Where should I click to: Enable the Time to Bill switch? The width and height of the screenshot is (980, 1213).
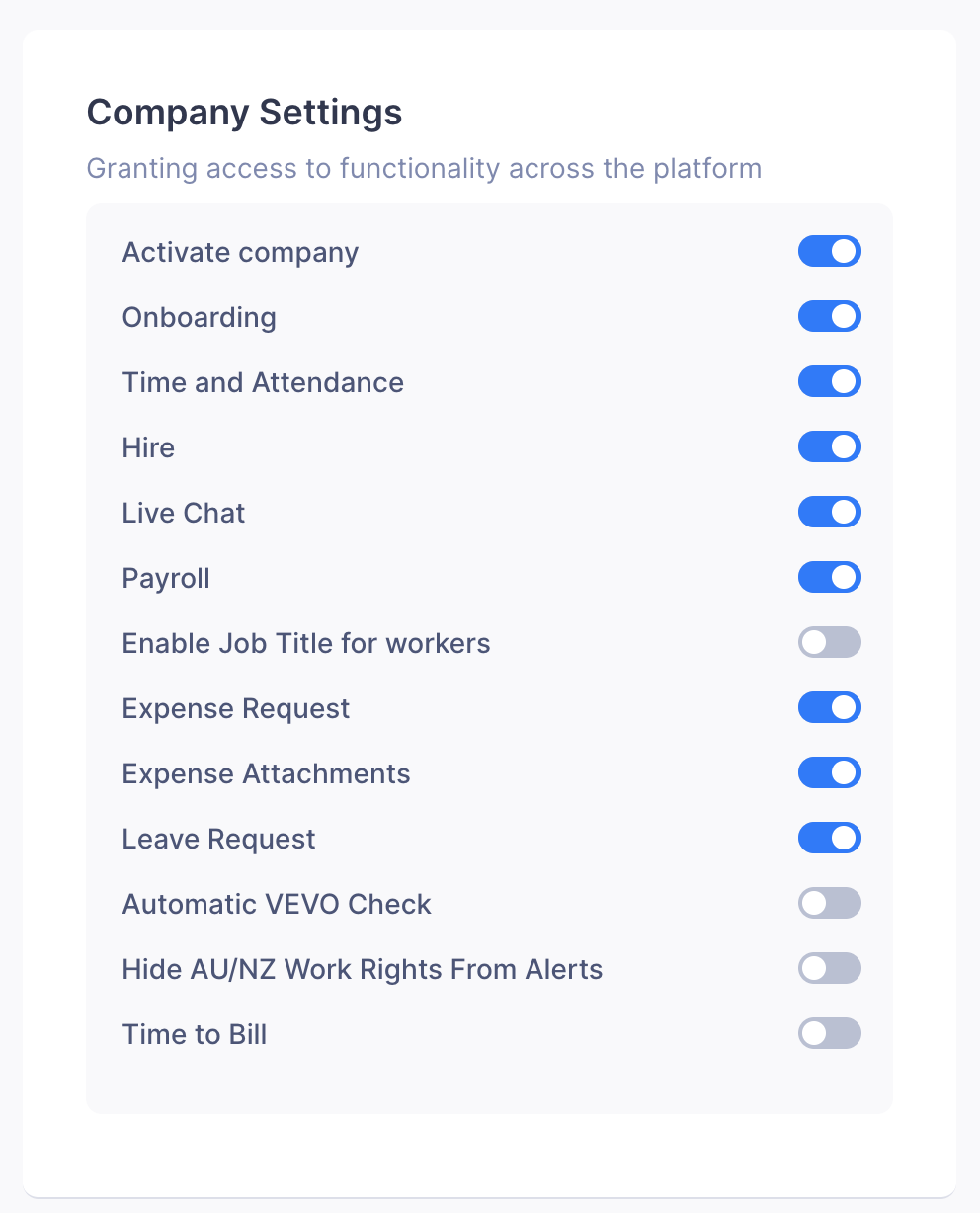click(830, 1034)
